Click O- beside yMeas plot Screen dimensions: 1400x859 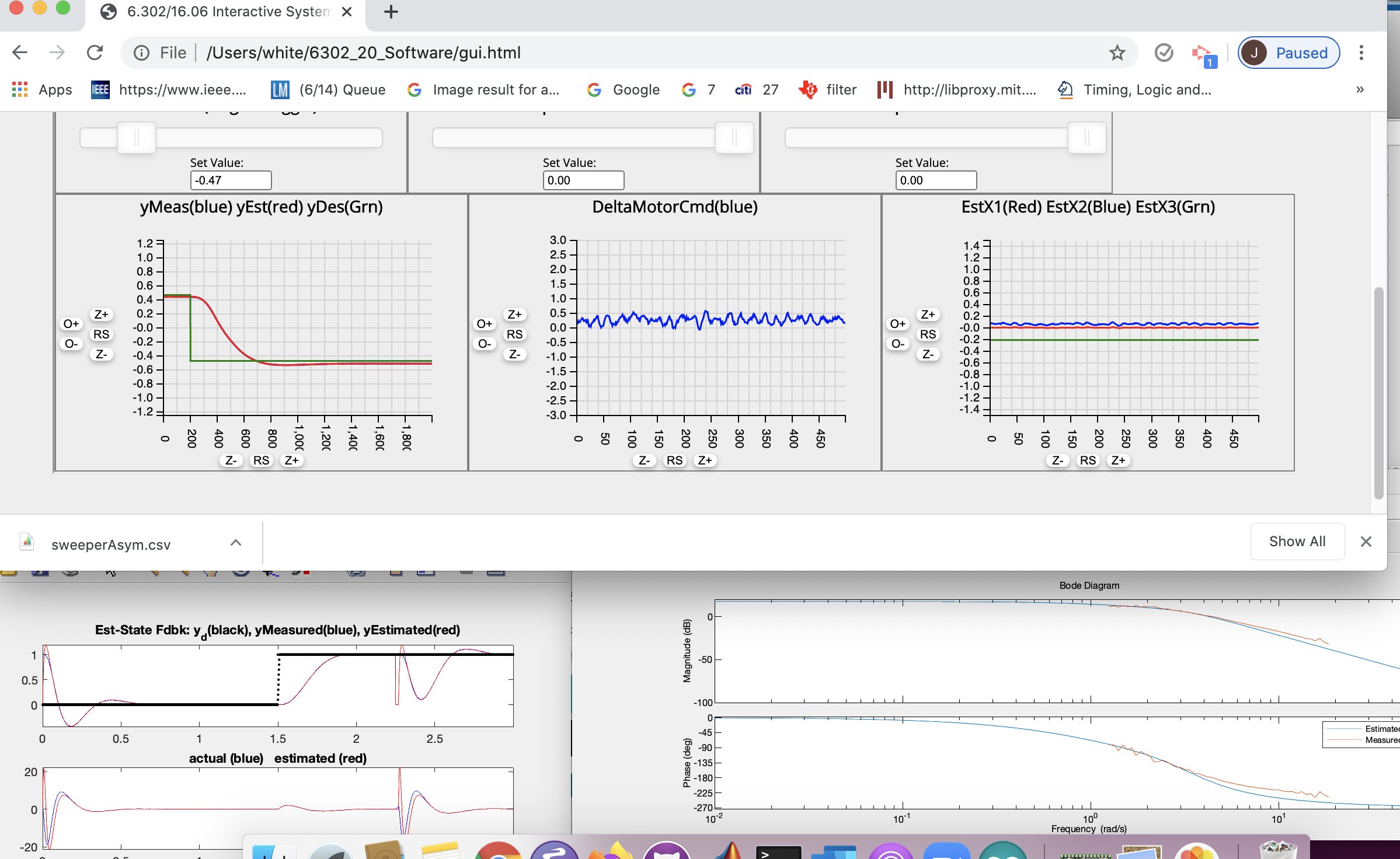tap(71, 344)
